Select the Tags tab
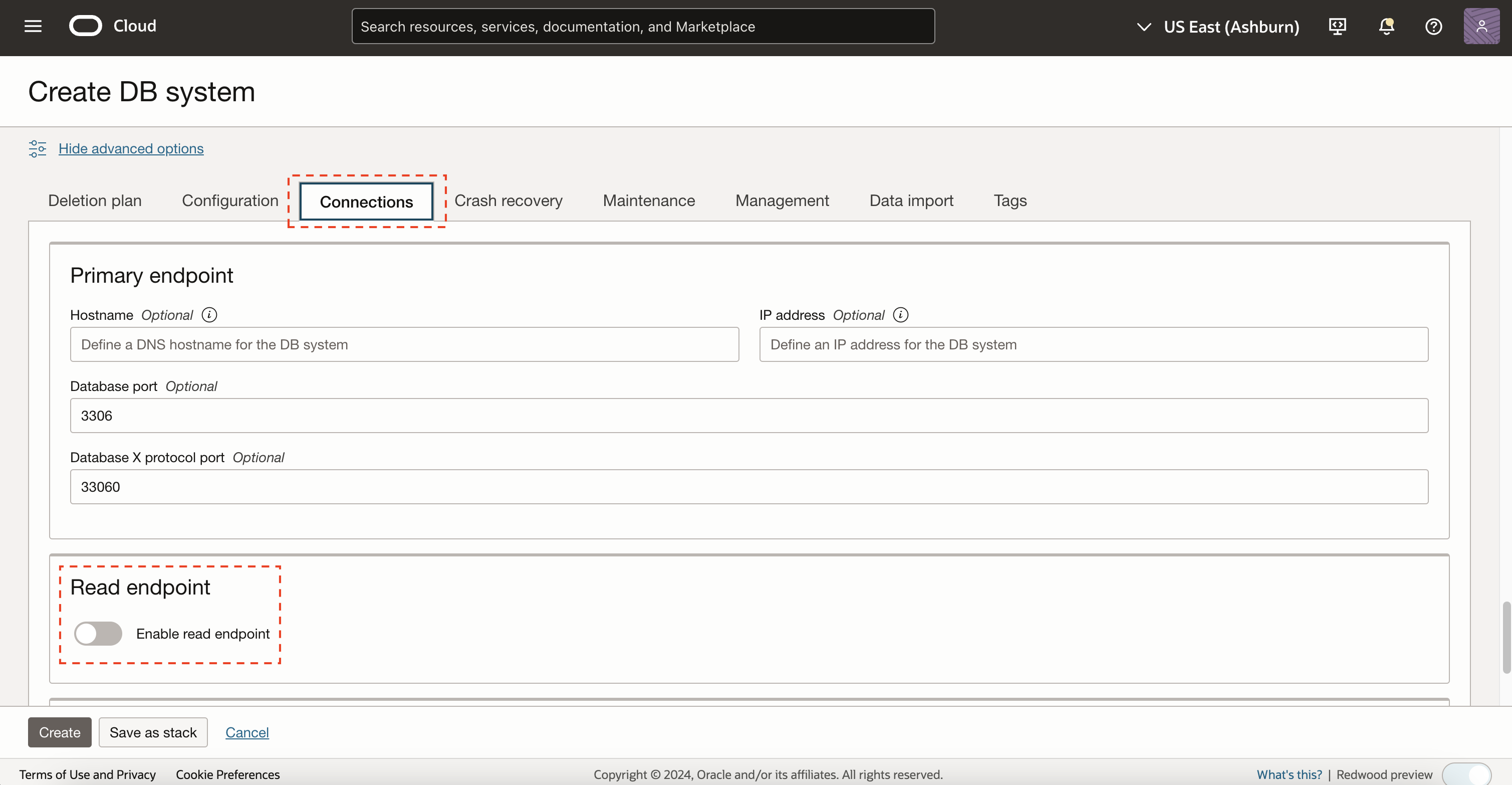 pos(1010,200)
